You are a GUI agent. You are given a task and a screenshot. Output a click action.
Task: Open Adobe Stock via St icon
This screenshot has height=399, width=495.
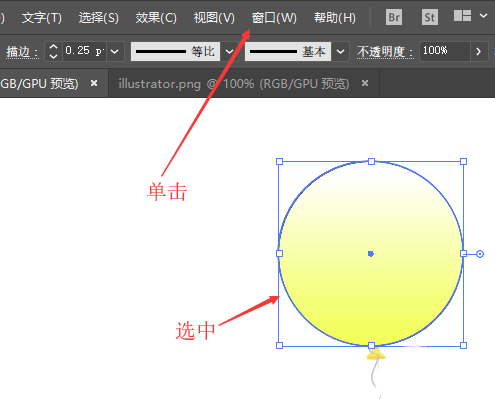click(430, 17)
